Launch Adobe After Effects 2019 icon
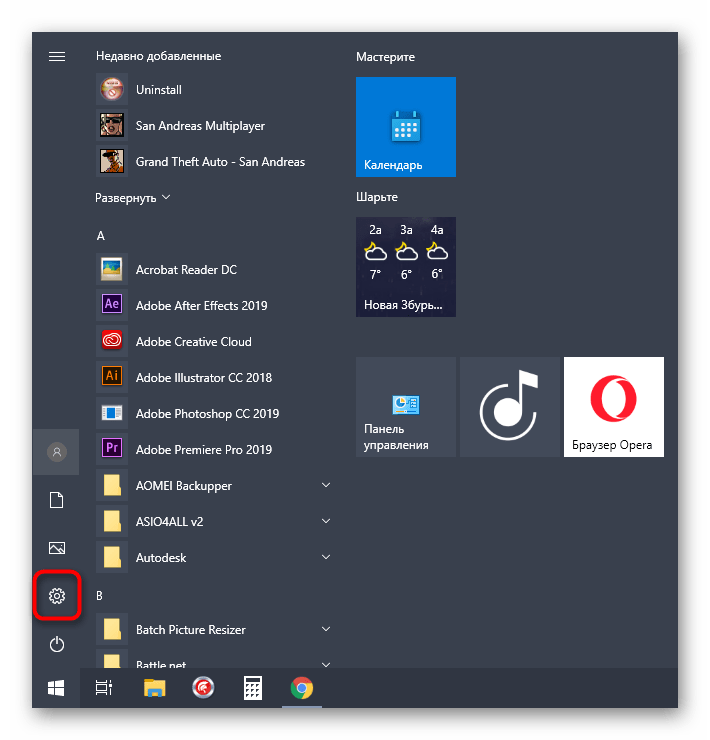Viewport: 710px width, 740px height. point(112,305)
